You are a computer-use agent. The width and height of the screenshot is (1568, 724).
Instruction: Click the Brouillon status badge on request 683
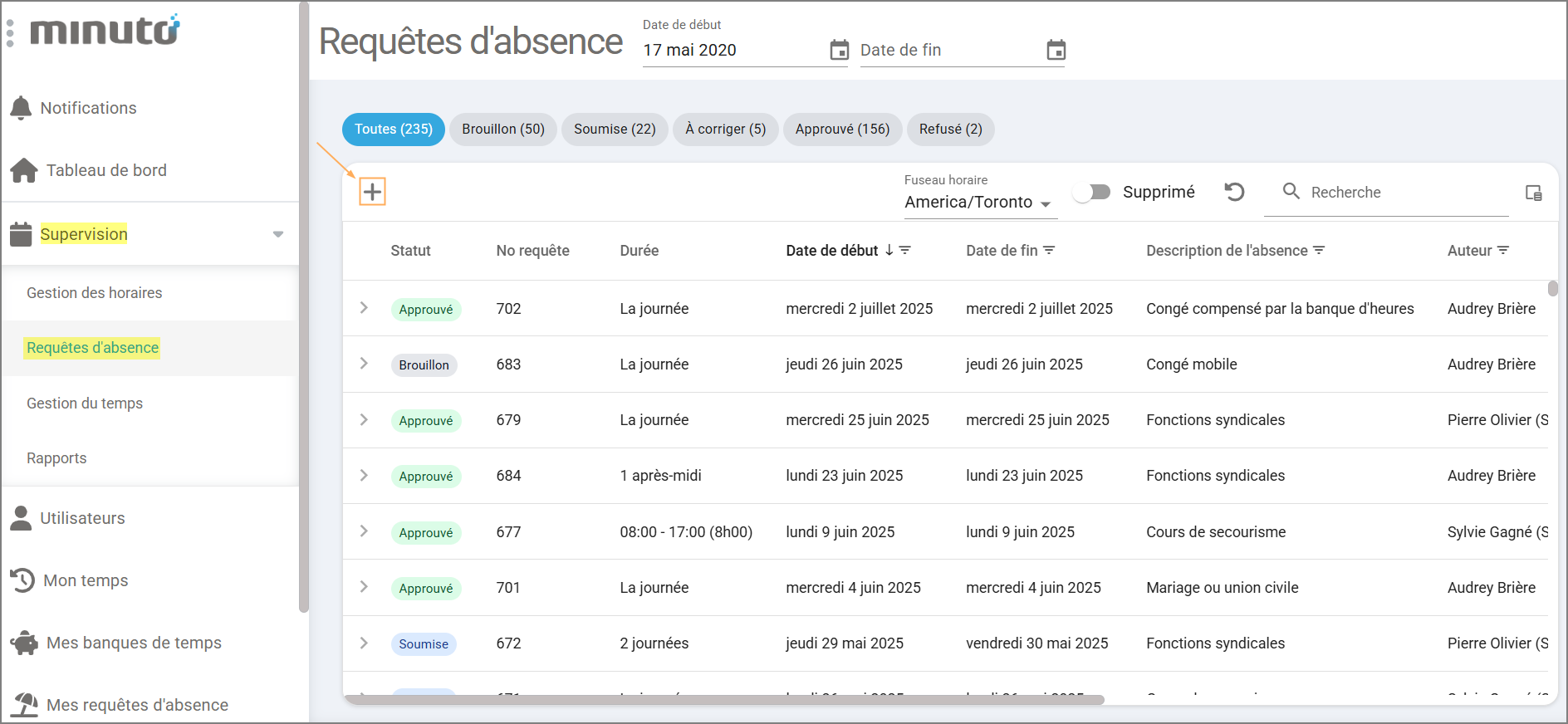[x=424, y=364]
